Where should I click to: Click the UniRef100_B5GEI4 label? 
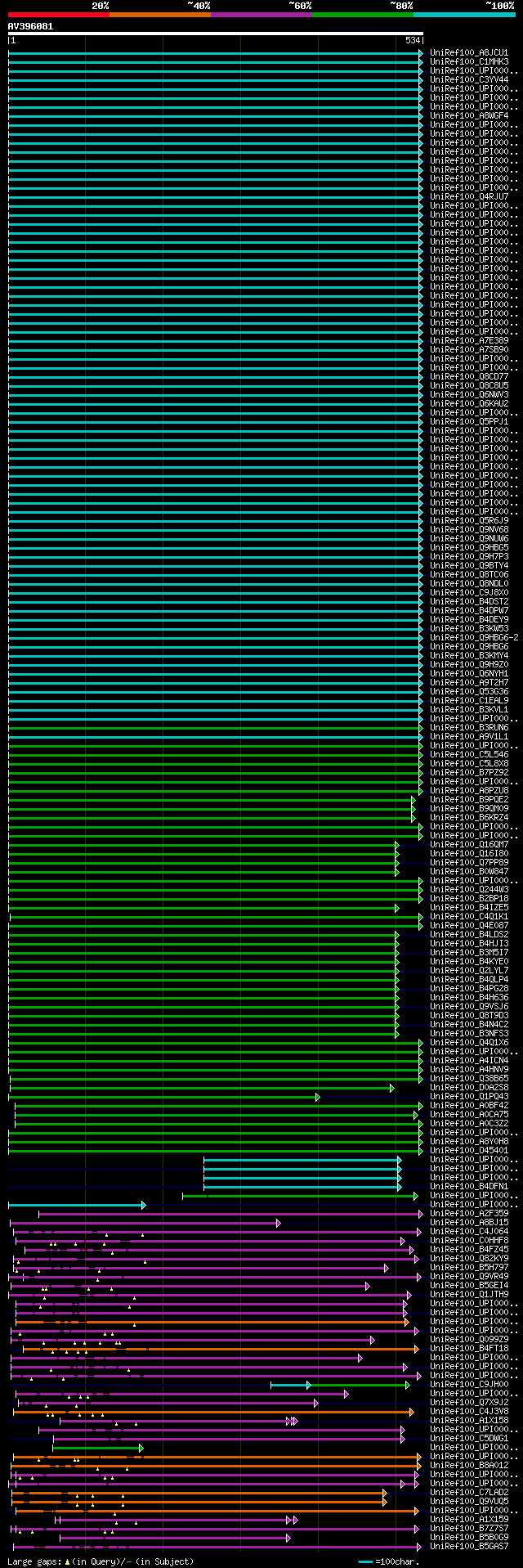pos(469,1285)
